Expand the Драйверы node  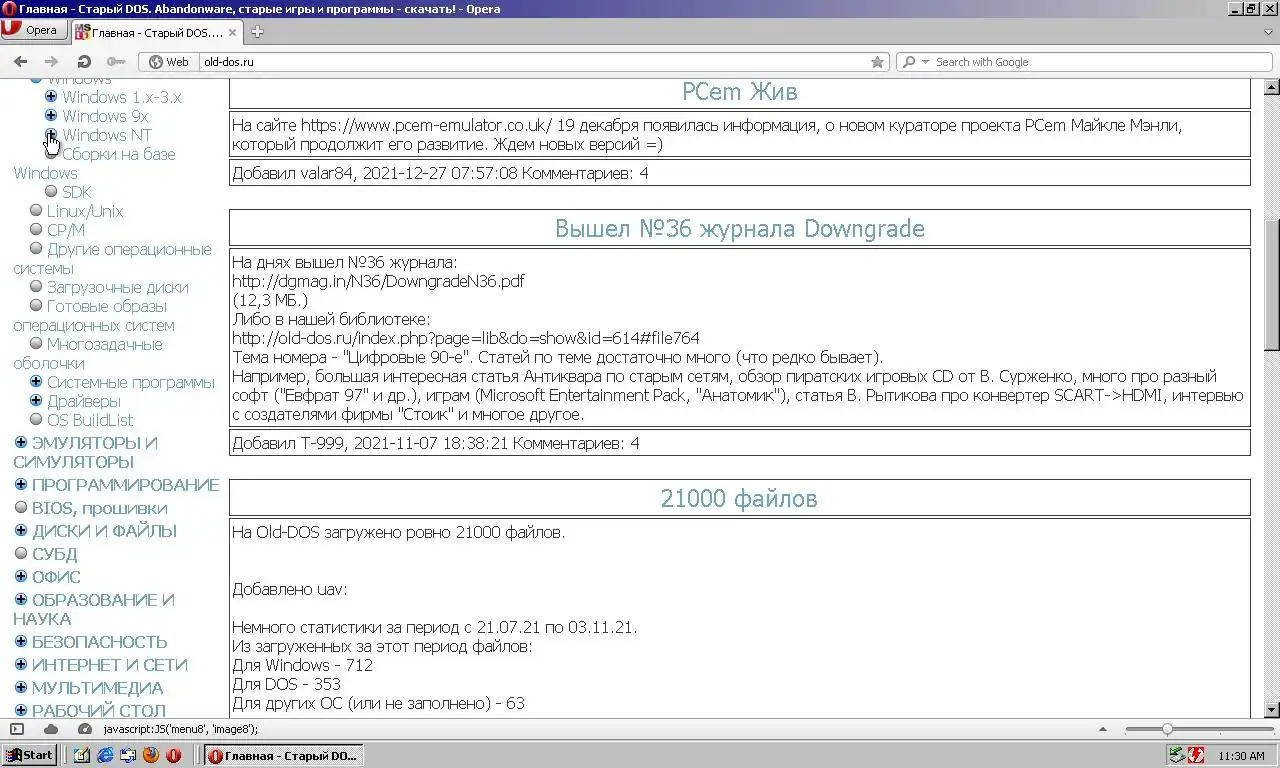tap(36, 401)
